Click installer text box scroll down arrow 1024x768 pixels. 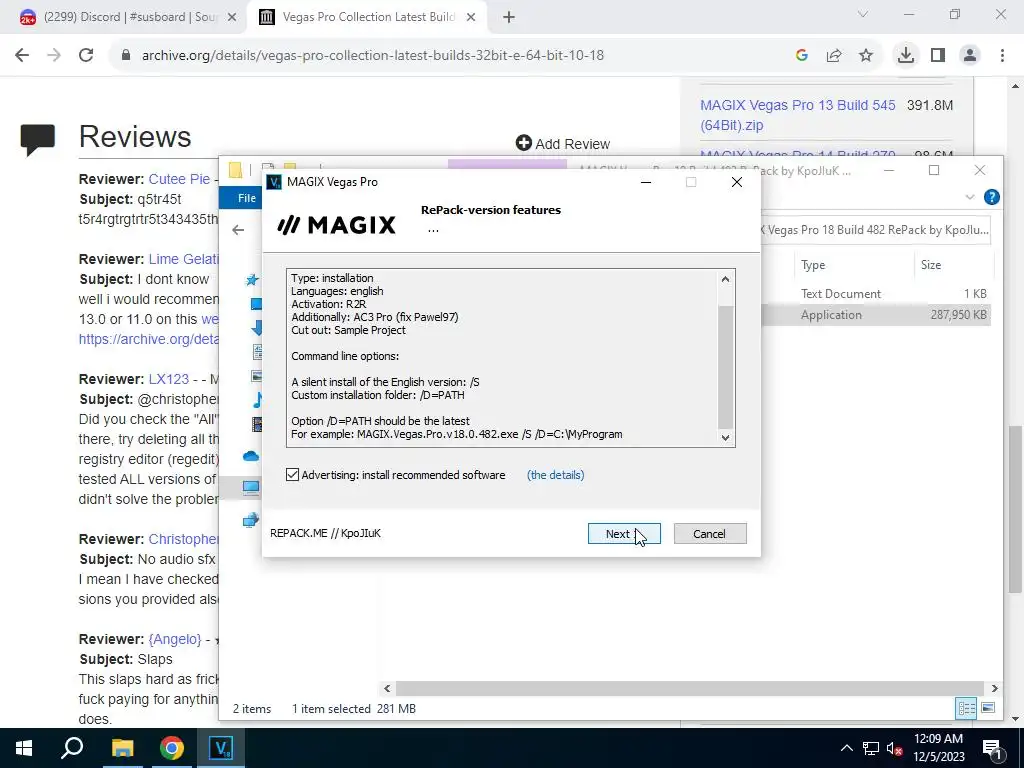coord(725,438)
